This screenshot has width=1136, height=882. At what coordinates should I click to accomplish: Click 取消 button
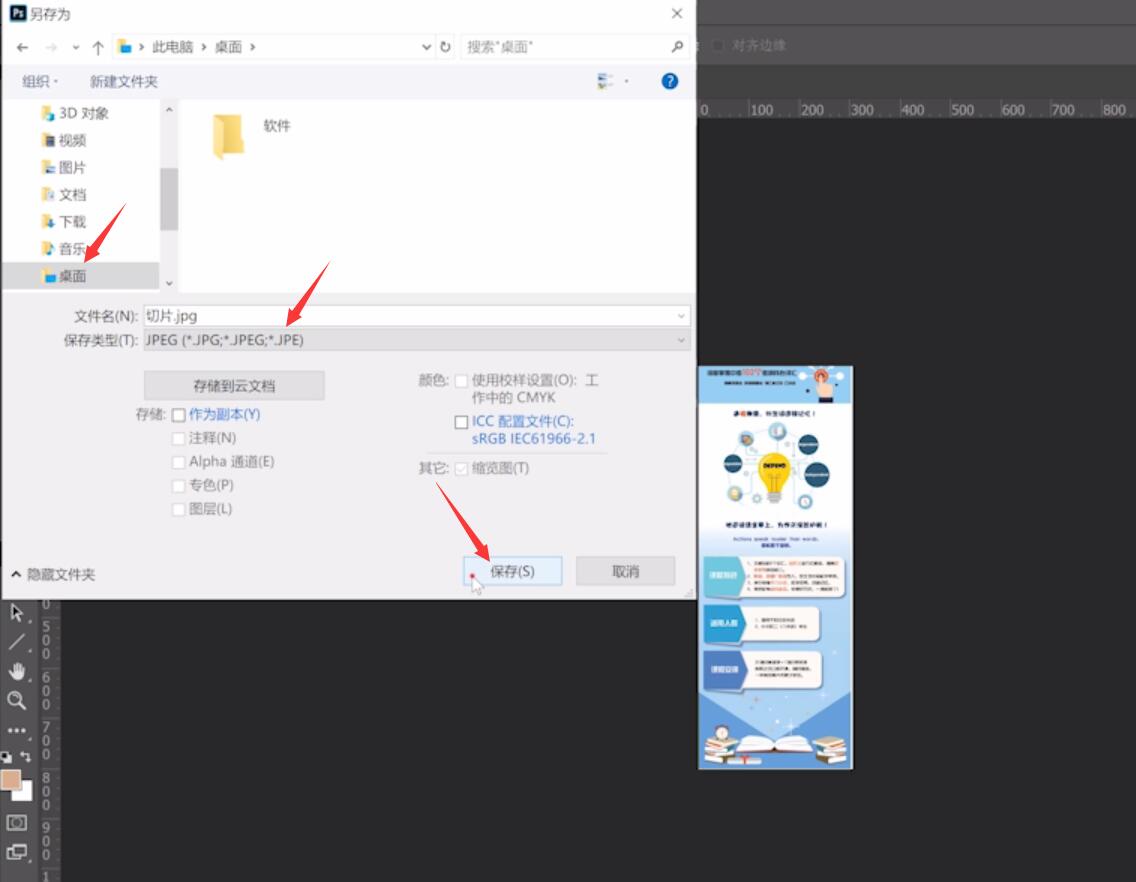[625, 571]
